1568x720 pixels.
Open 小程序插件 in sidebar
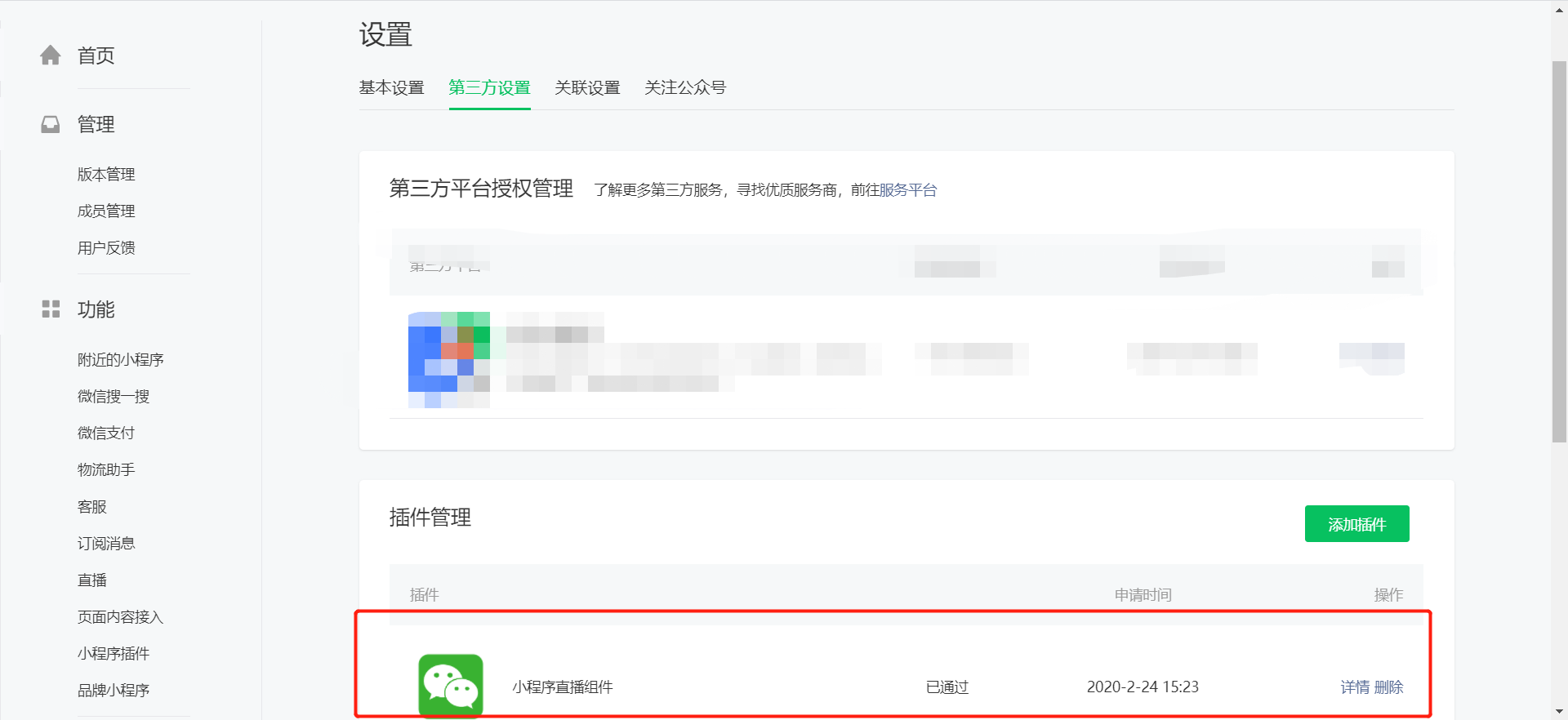tap(114, 653)
